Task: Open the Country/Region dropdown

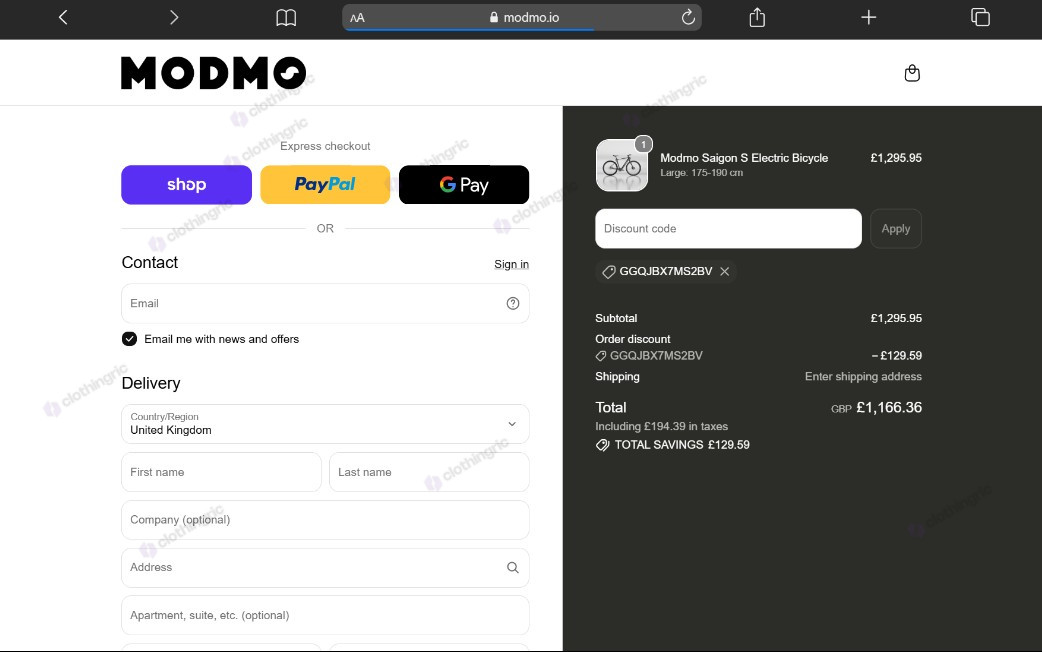Action: (x=325, y=424)
